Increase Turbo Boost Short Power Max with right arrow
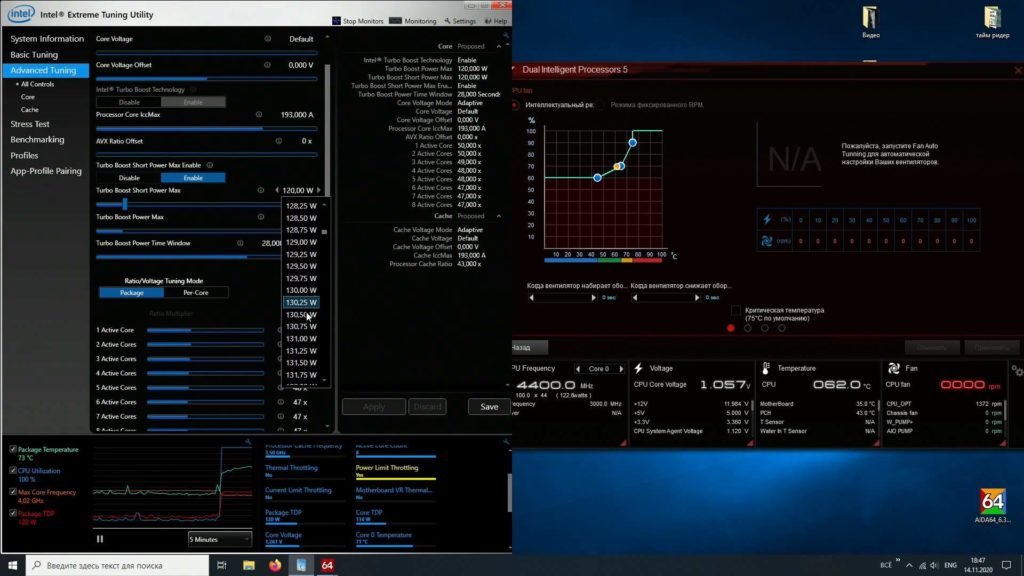 click(319, 190)
